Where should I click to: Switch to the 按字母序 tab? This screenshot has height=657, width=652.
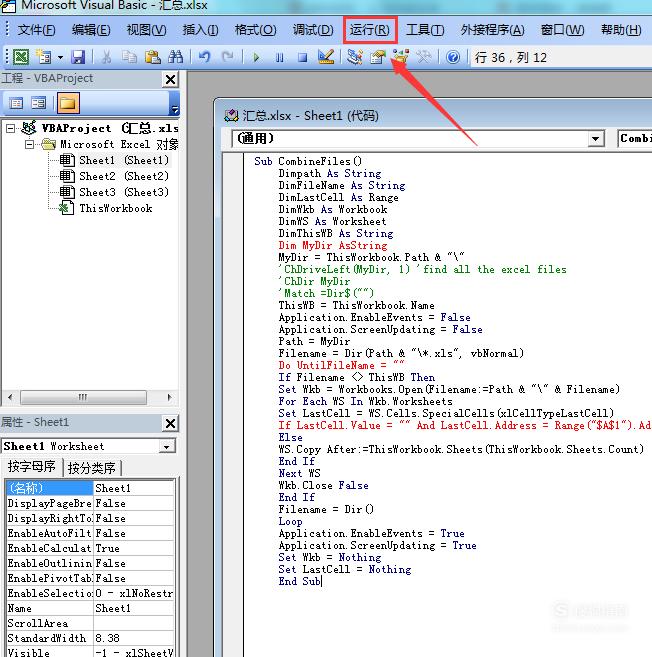pyautogui.click(x=32, y=466)
